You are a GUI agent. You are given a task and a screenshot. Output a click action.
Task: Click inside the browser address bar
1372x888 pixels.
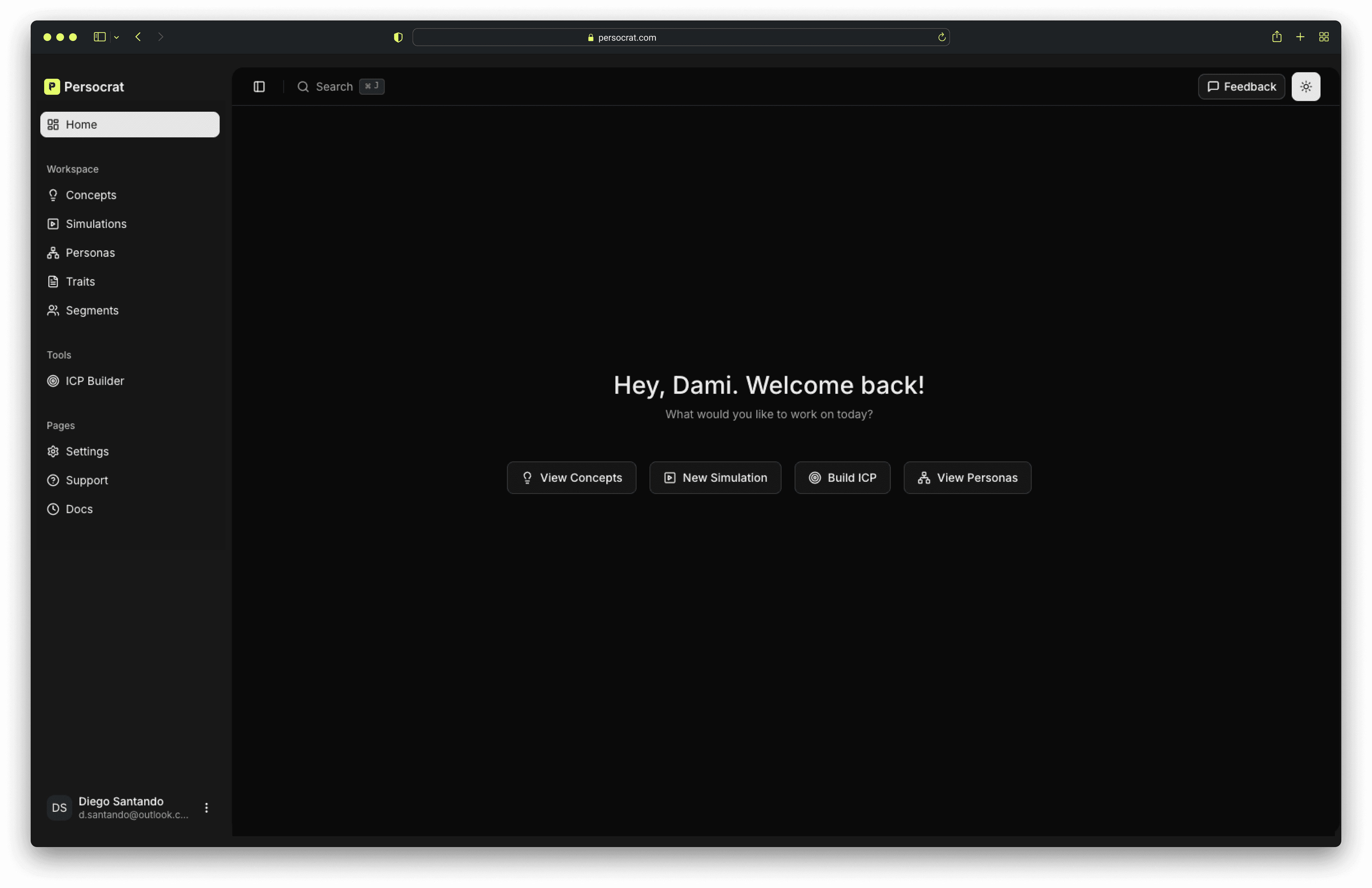point(680,37)
